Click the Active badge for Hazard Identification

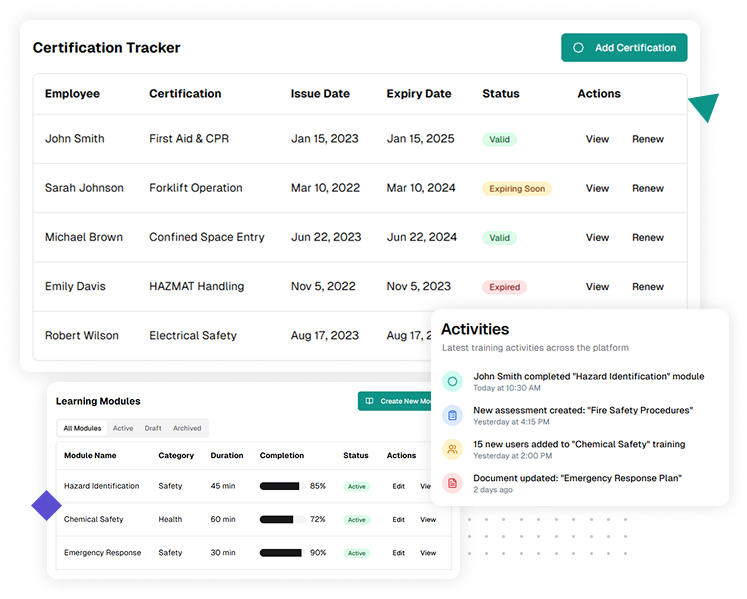(356, 487)
